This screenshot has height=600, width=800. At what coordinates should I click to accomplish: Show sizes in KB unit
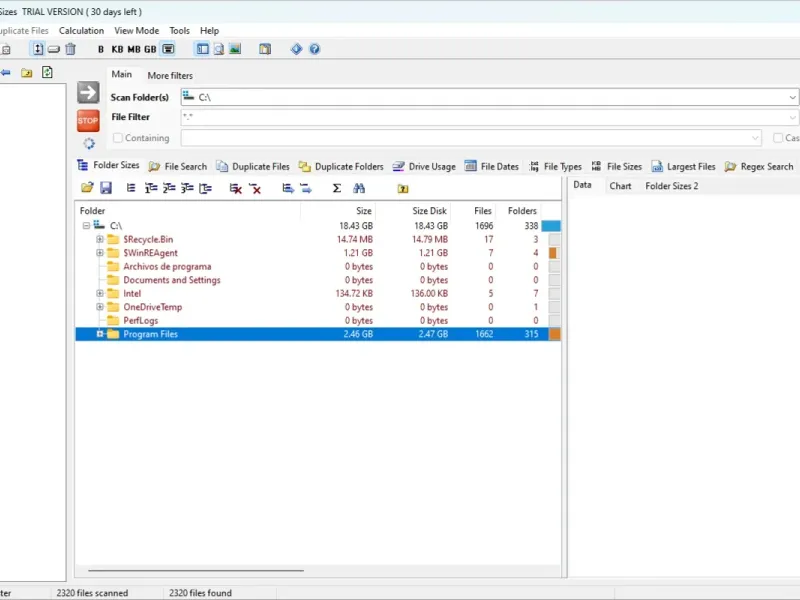[x=117, y=49]
